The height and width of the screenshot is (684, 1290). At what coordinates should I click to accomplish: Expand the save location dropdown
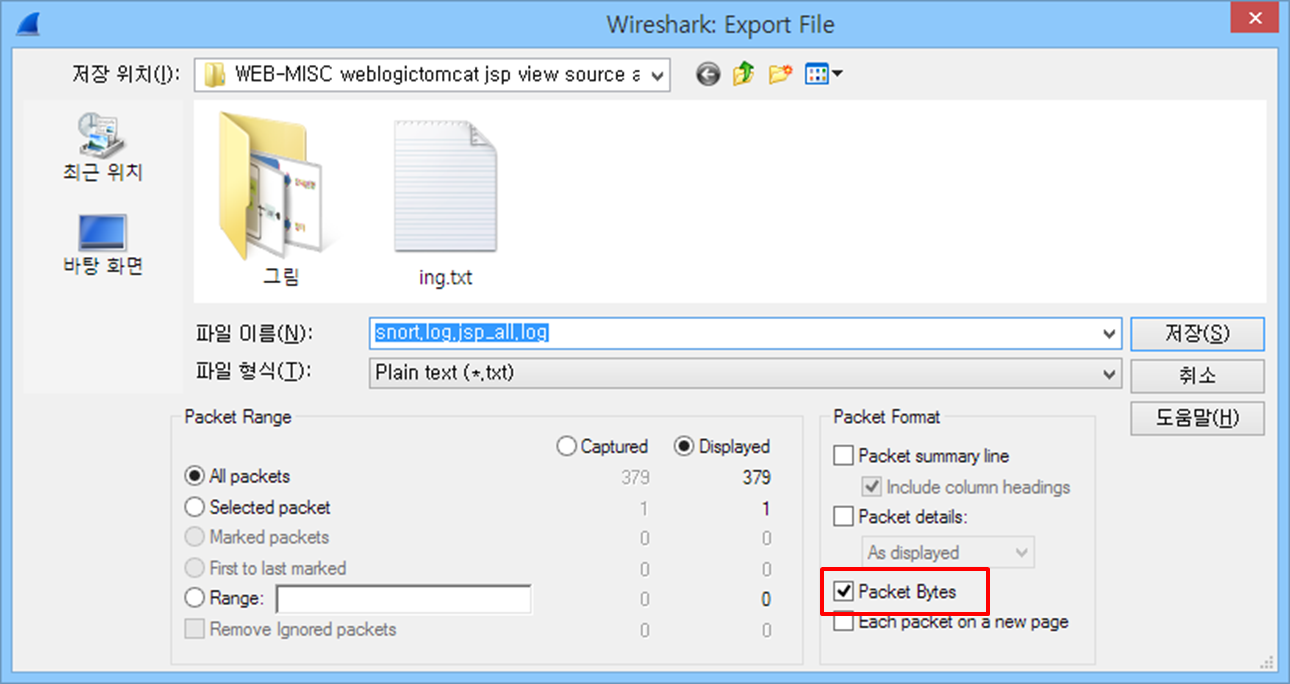(659, 74)
